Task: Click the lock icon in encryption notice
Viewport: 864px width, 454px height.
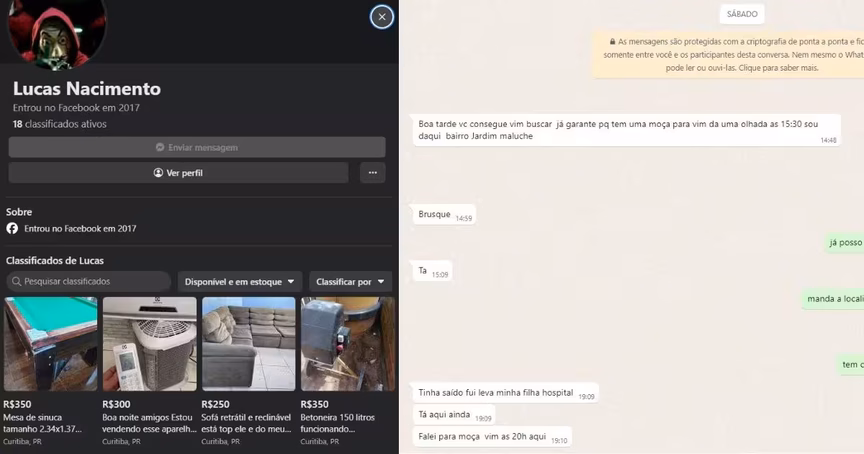Action: 611,42
